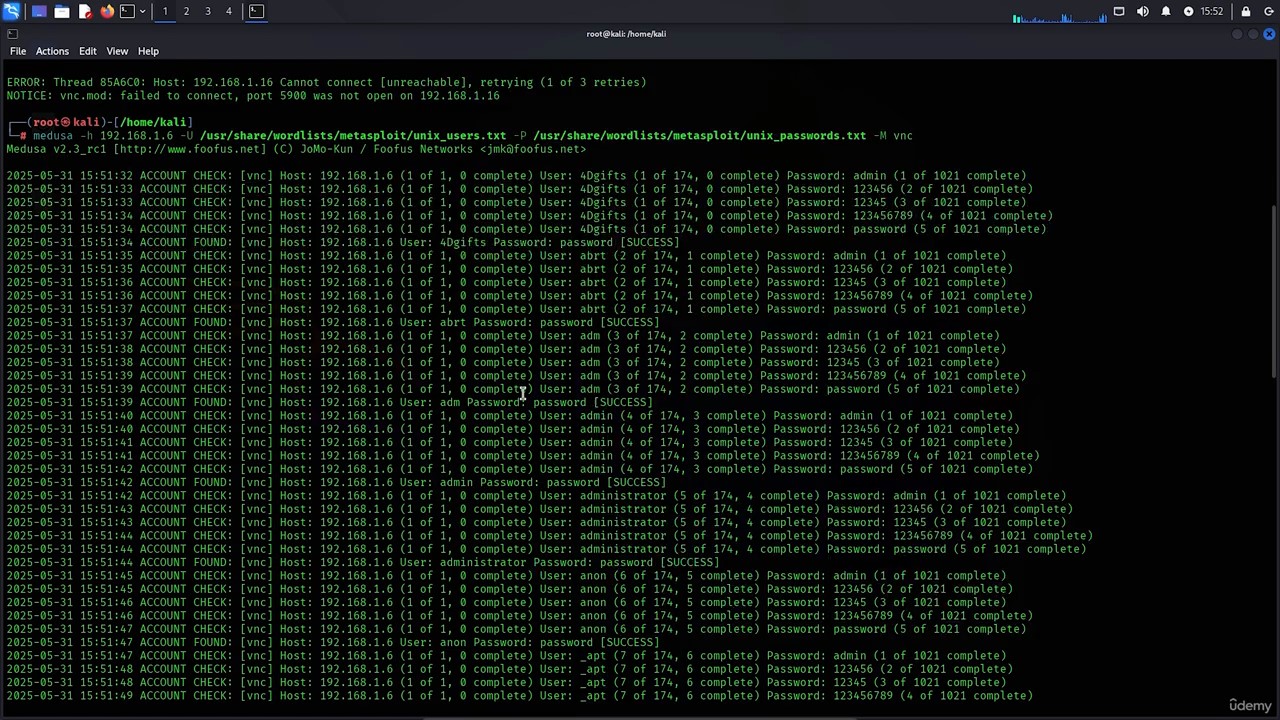Select the running terminal taskbar button

tap(256, 11)
